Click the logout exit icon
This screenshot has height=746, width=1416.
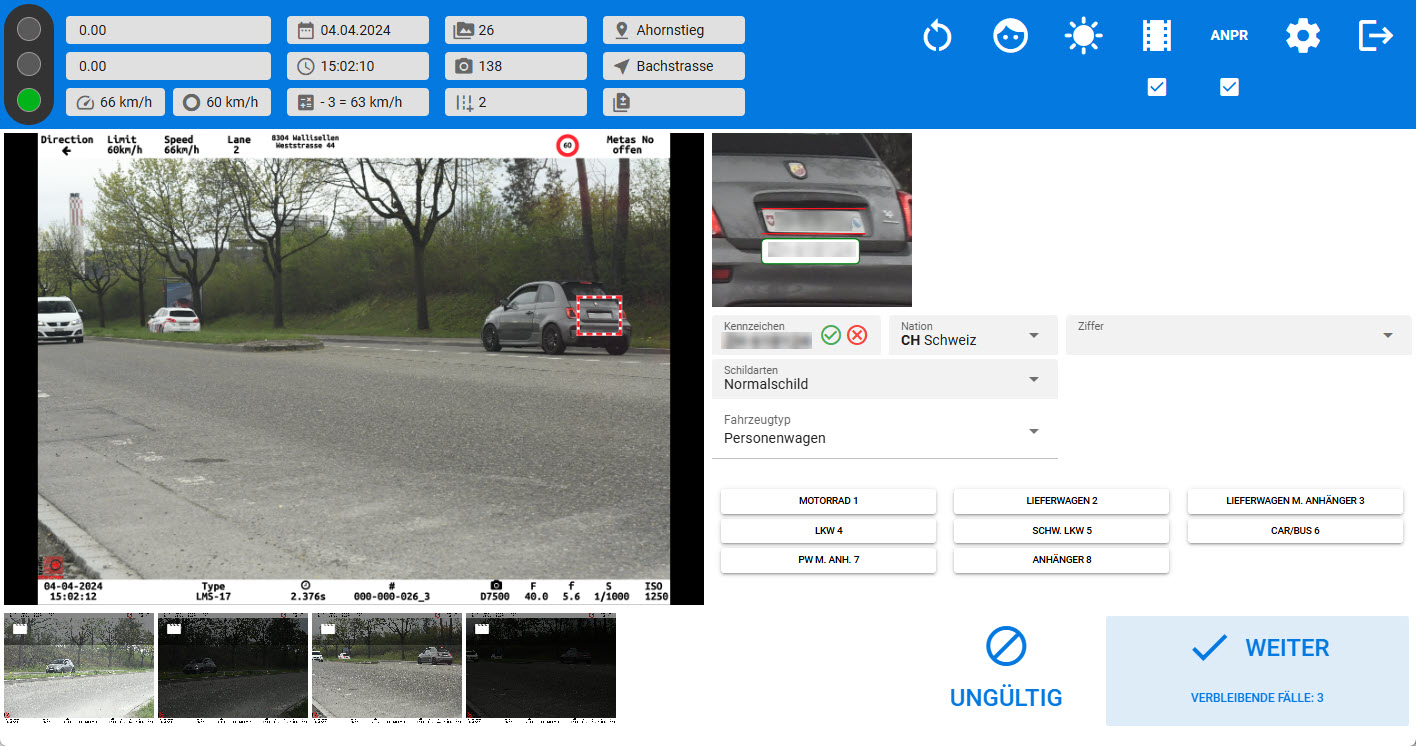[1375, 36]
